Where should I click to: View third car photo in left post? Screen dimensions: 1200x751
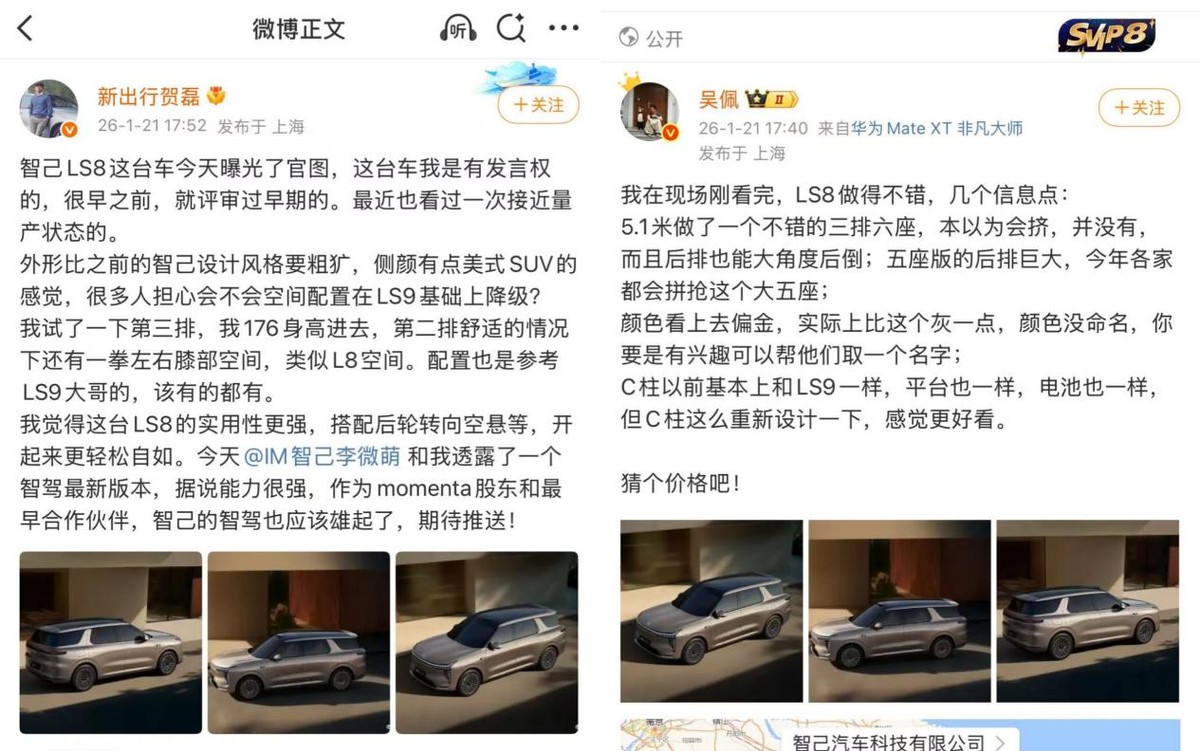point(487,642)
